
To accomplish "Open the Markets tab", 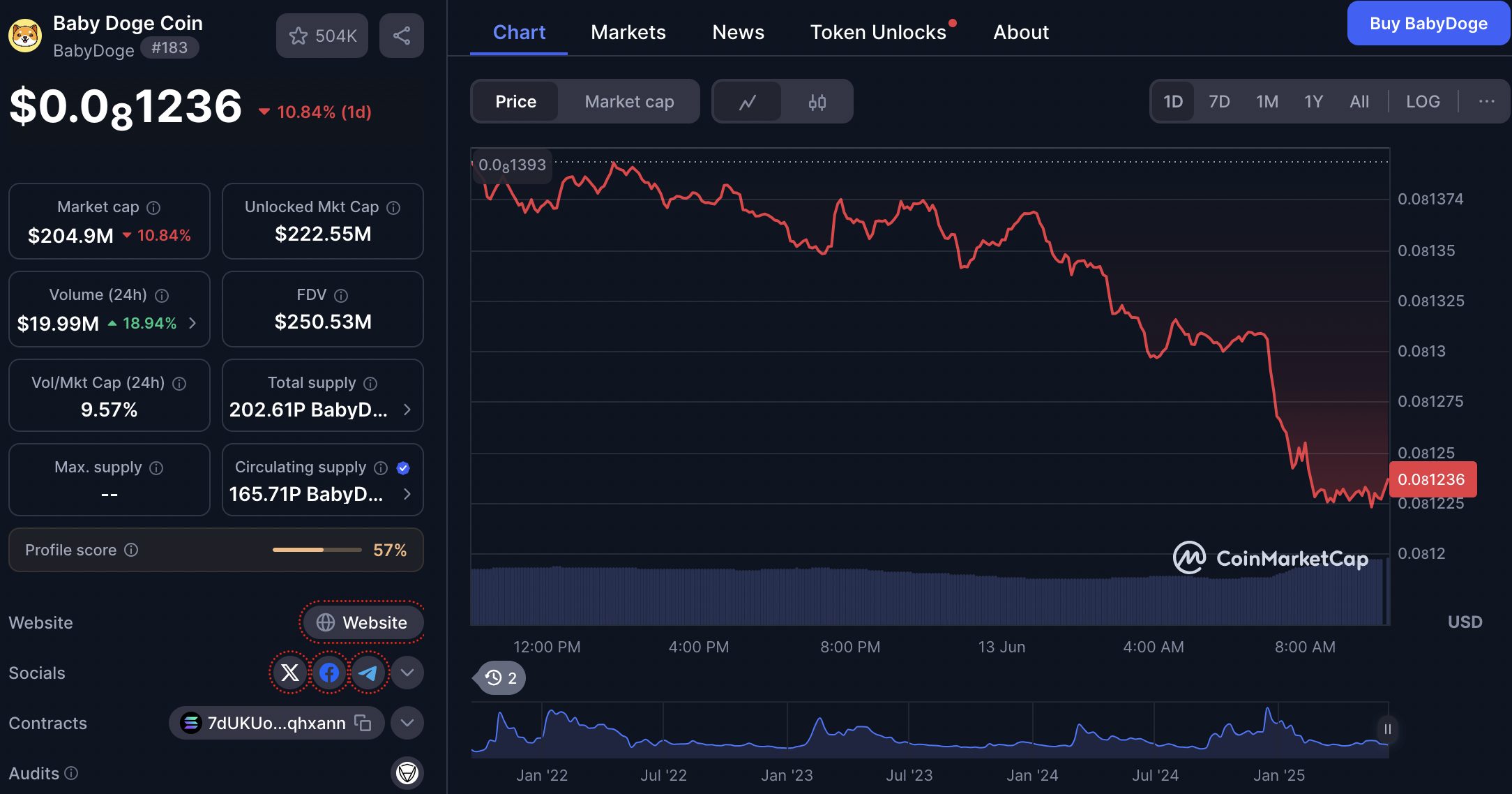I will [628, 32].
